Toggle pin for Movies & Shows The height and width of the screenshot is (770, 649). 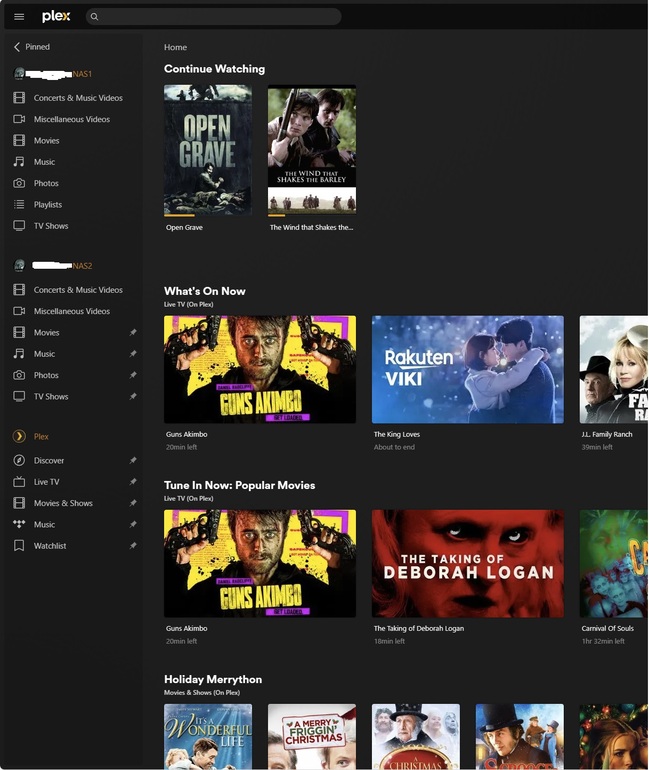pyautogui.click(x=133, y=503)
